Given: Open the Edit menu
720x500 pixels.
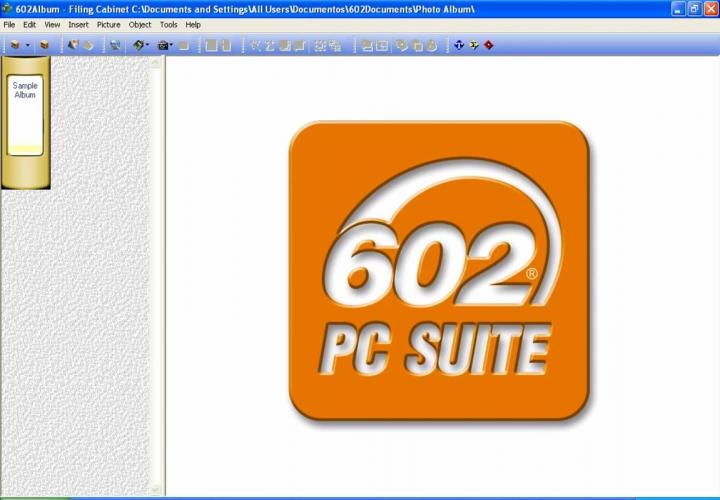Looking at the screenshot, I should (x=29, y=25).
